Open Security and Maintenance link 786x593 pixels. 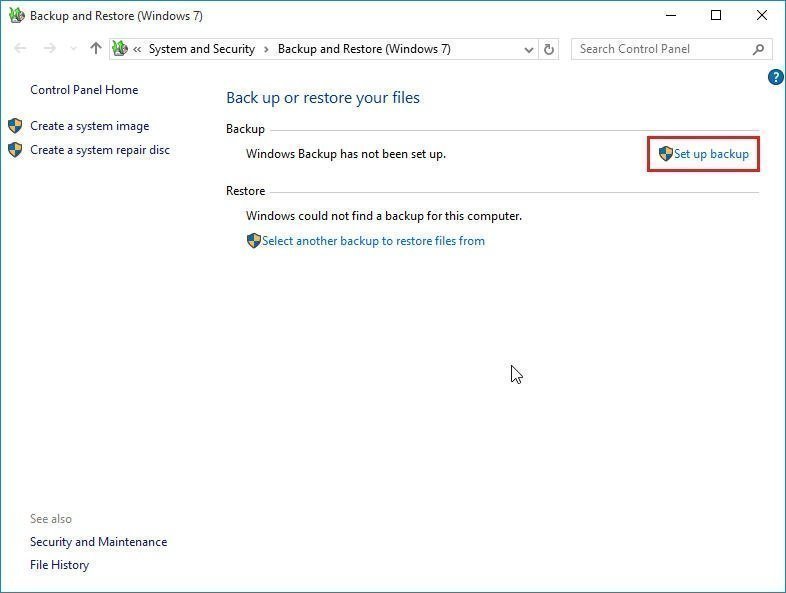coord(98,542)
